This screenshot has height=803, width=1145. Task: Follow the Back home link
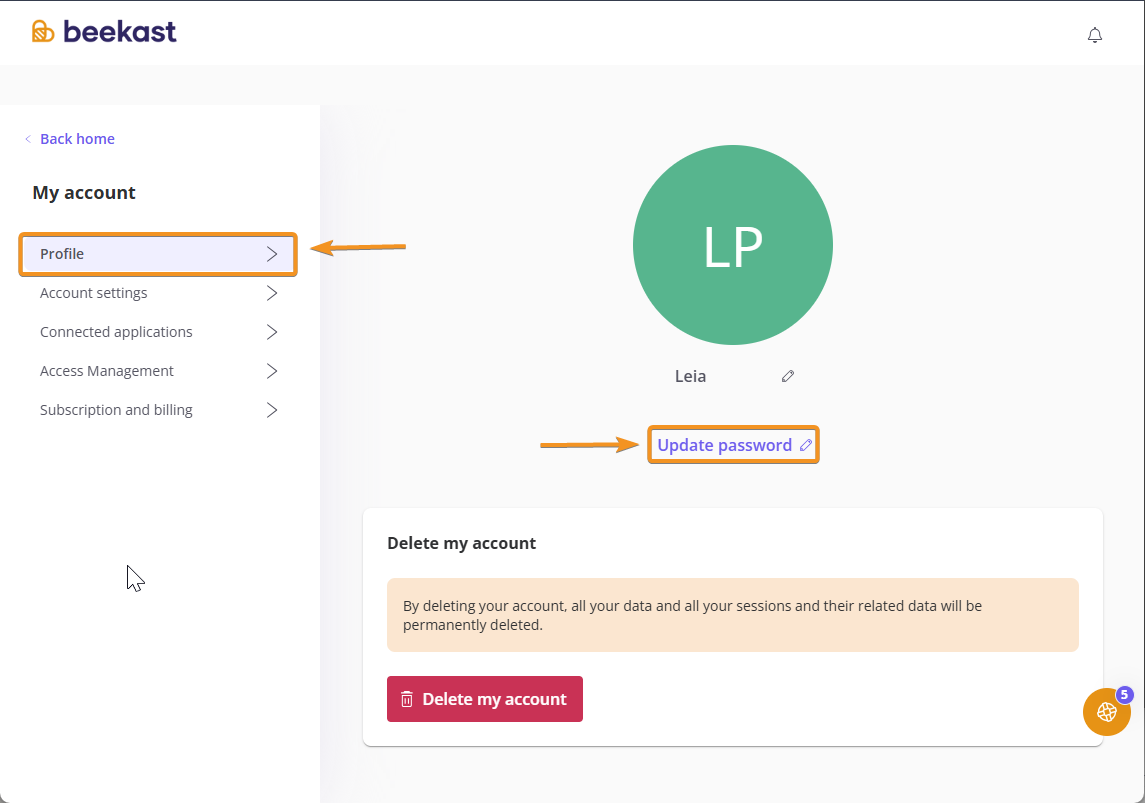77,139
